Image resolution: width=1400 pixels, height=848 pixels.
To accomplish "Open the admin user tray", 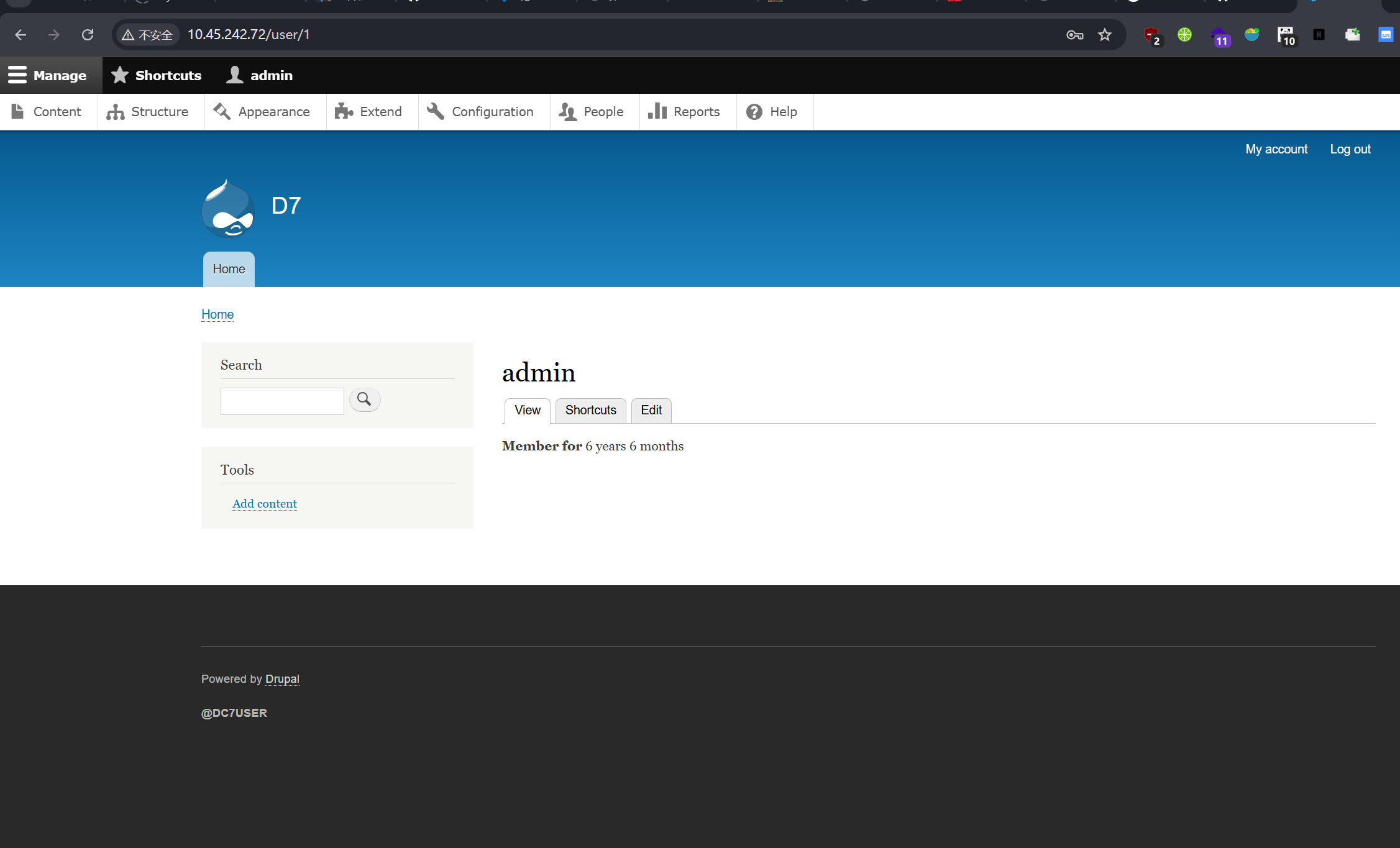I will pyautogui.click(x=260, y=75).
